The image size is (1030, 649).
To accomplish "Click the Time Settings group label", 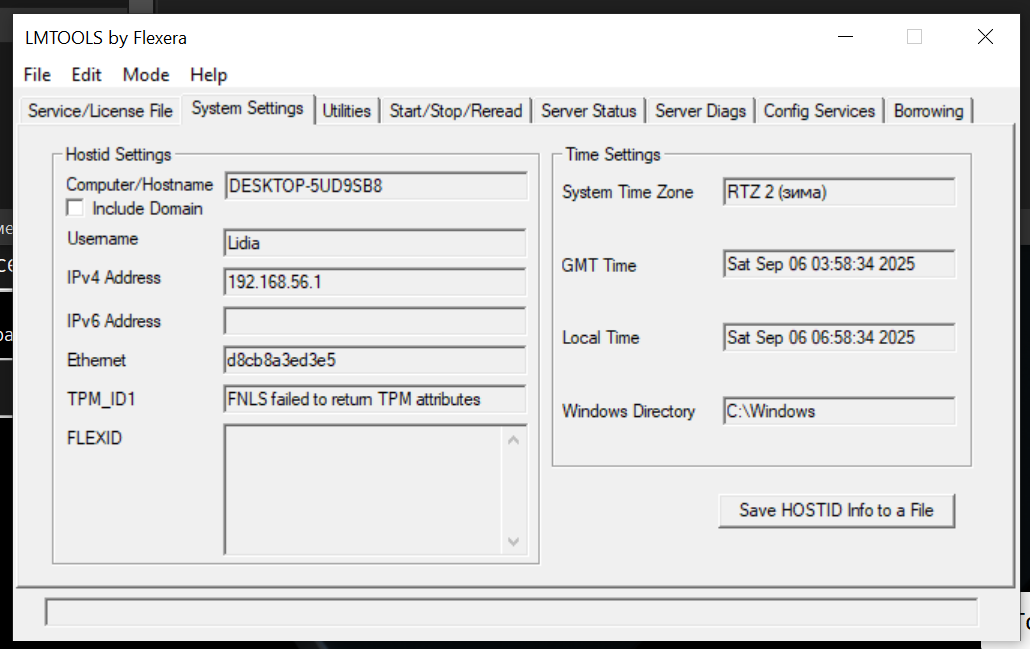I will (613, 154).
